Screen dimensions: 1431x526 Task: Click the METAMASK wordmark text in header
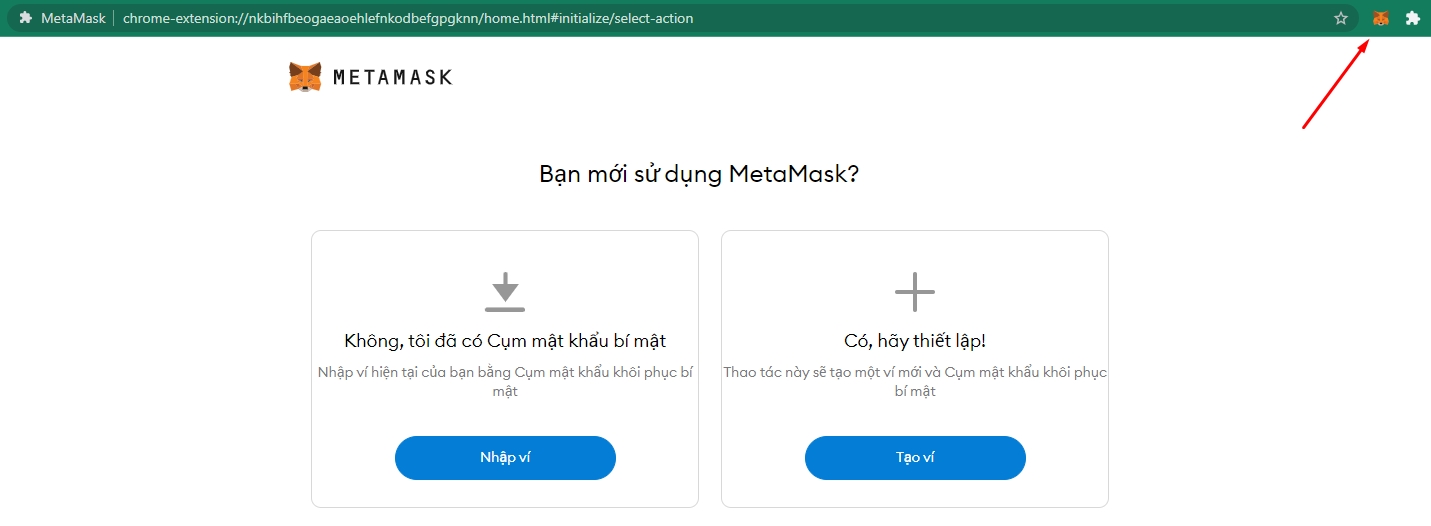pos(392,77)
